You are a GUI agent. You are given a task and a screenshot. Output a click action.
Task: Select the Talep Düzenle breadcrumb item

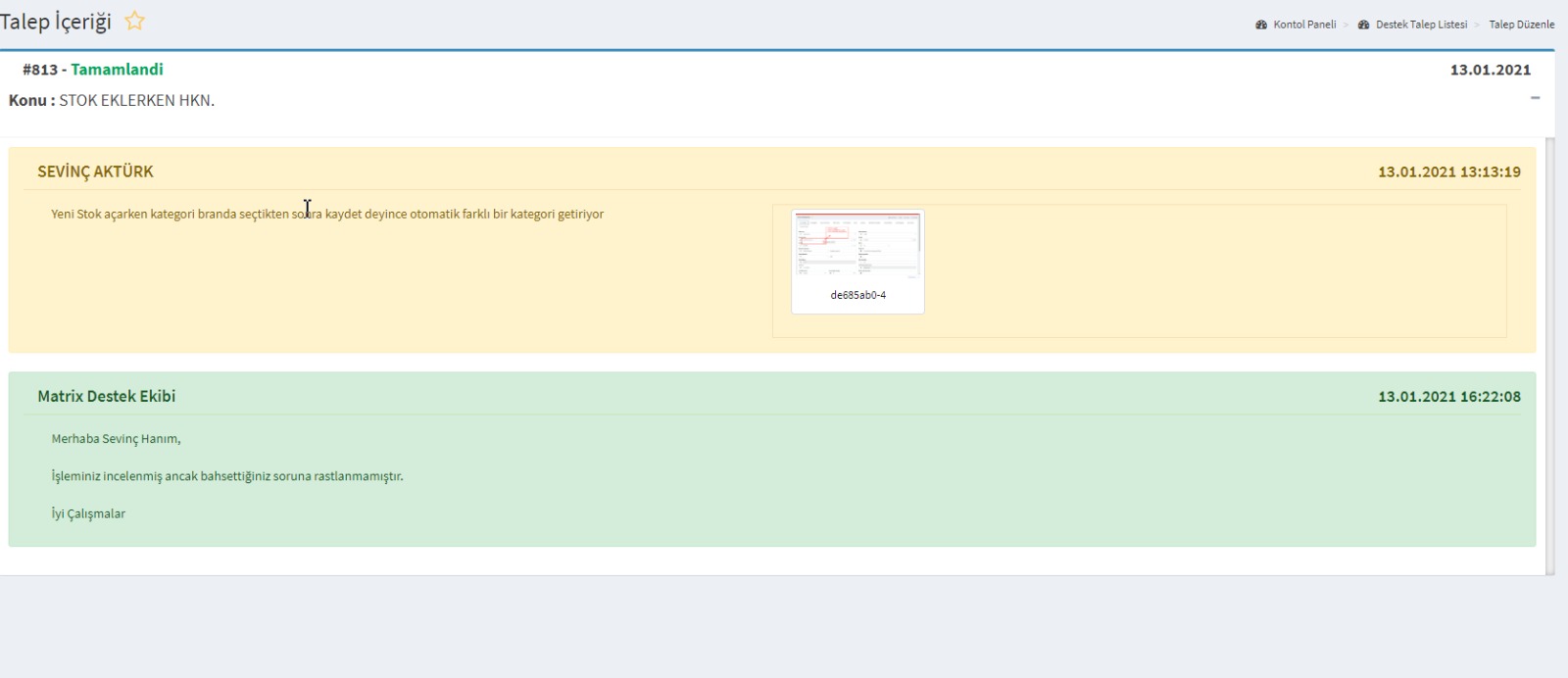click(1521, 24)
